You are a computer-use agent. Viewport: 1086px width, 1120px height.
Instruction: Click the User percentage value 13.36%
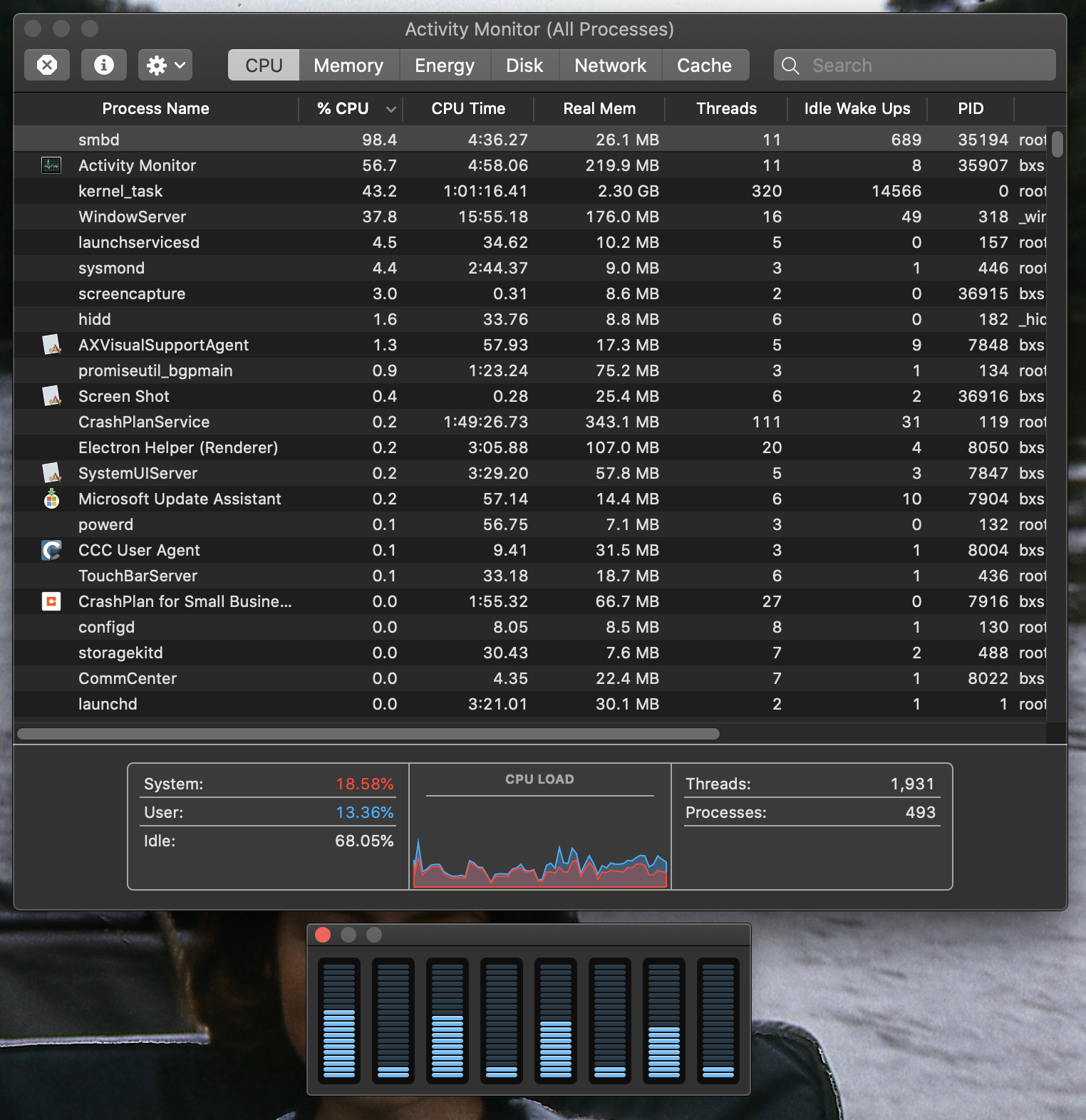coord(364,812)
